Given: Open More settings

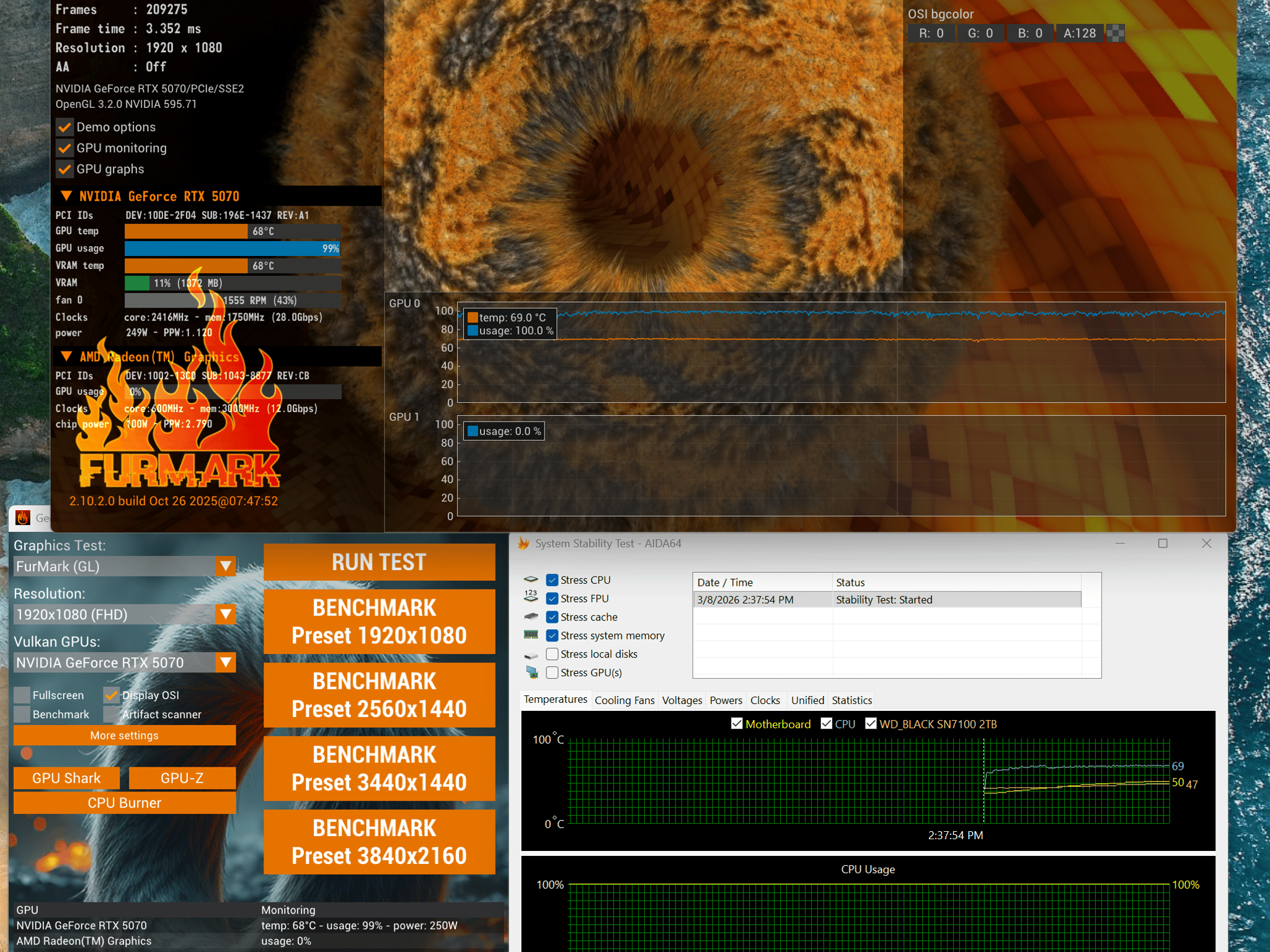Looking at the screenshot, I should (x=125, y=736).
